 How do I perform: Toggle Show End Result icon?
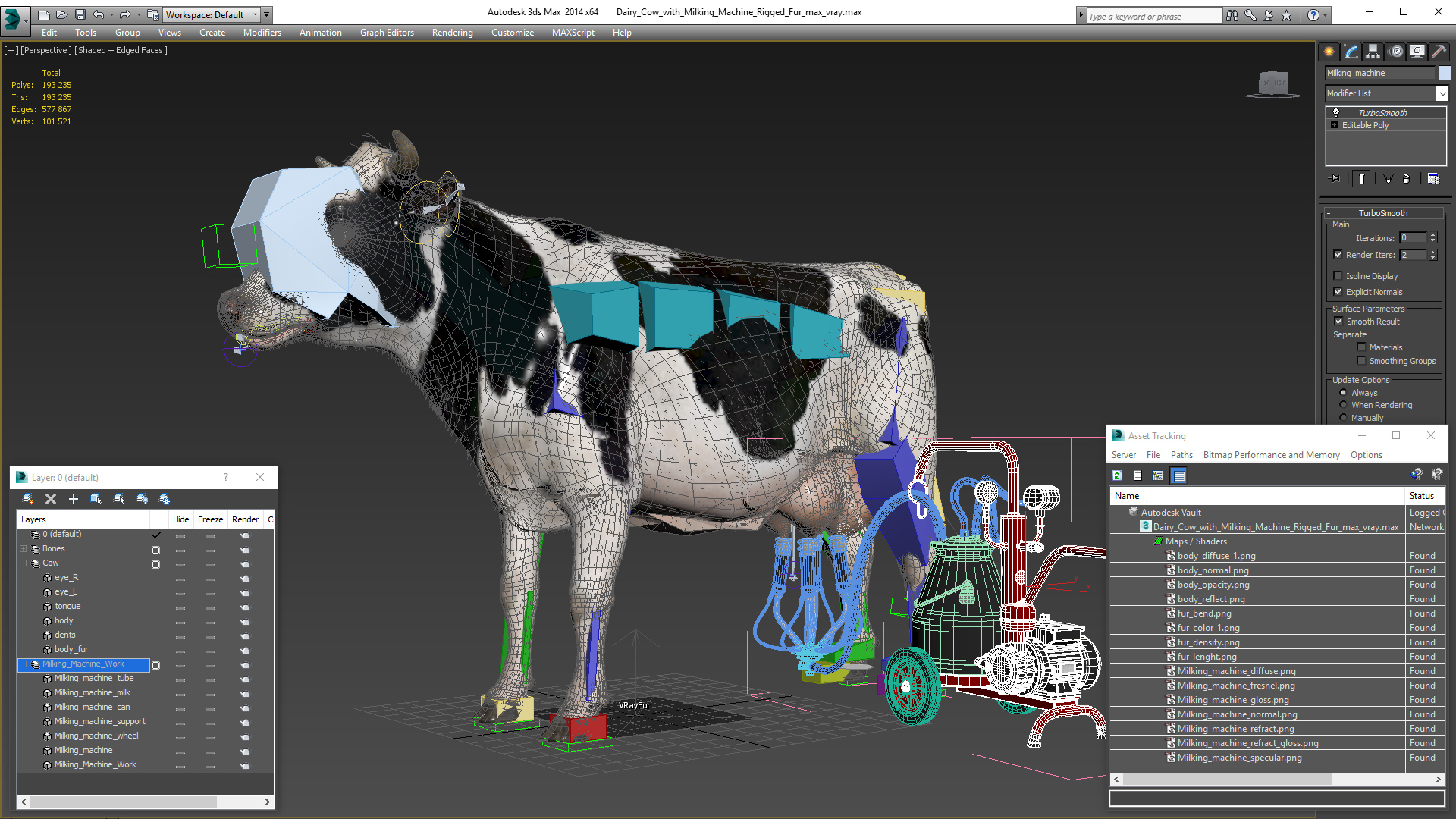pos(1362,179)
